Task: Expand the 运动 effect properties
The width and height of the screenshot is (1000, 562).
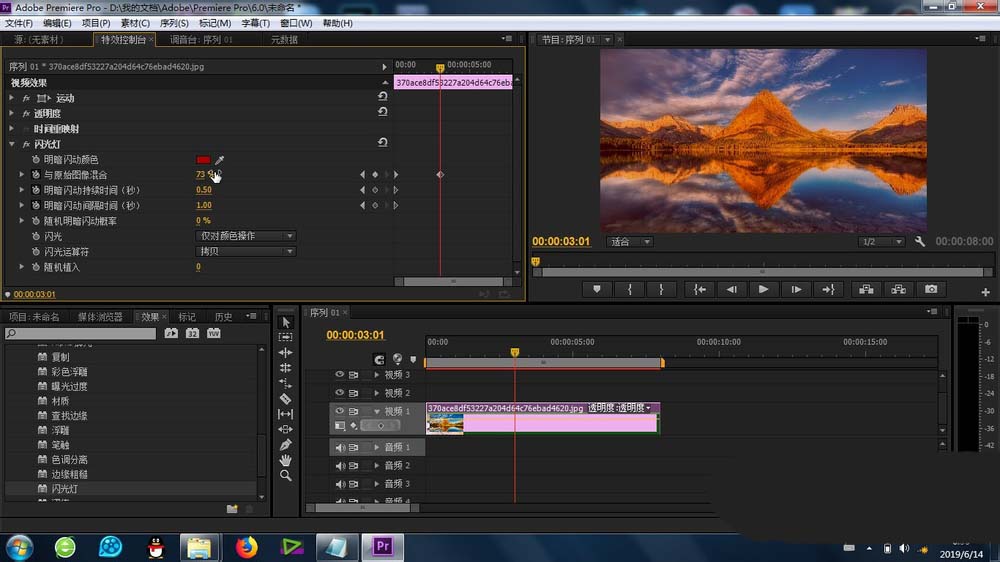Action: (x=11, y=98)
